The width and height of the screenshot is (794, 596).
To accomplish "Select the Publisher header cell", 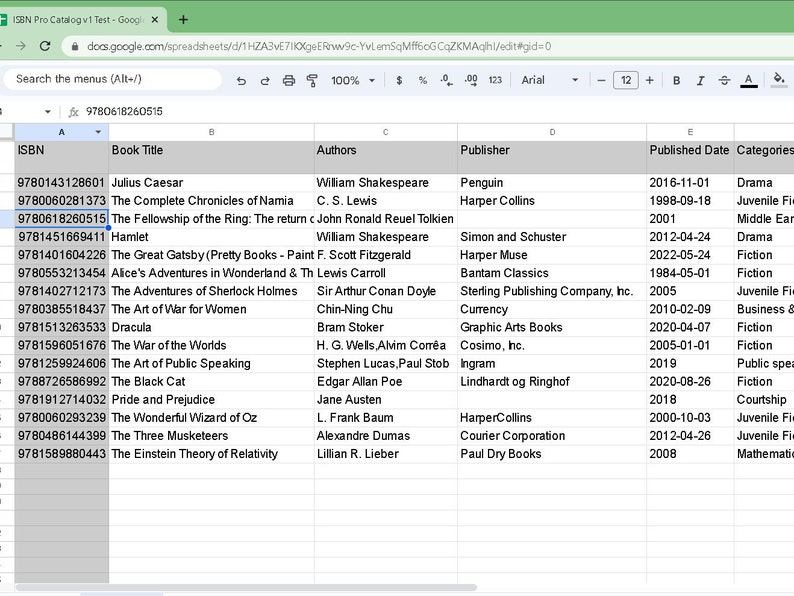I will point(552,157).
